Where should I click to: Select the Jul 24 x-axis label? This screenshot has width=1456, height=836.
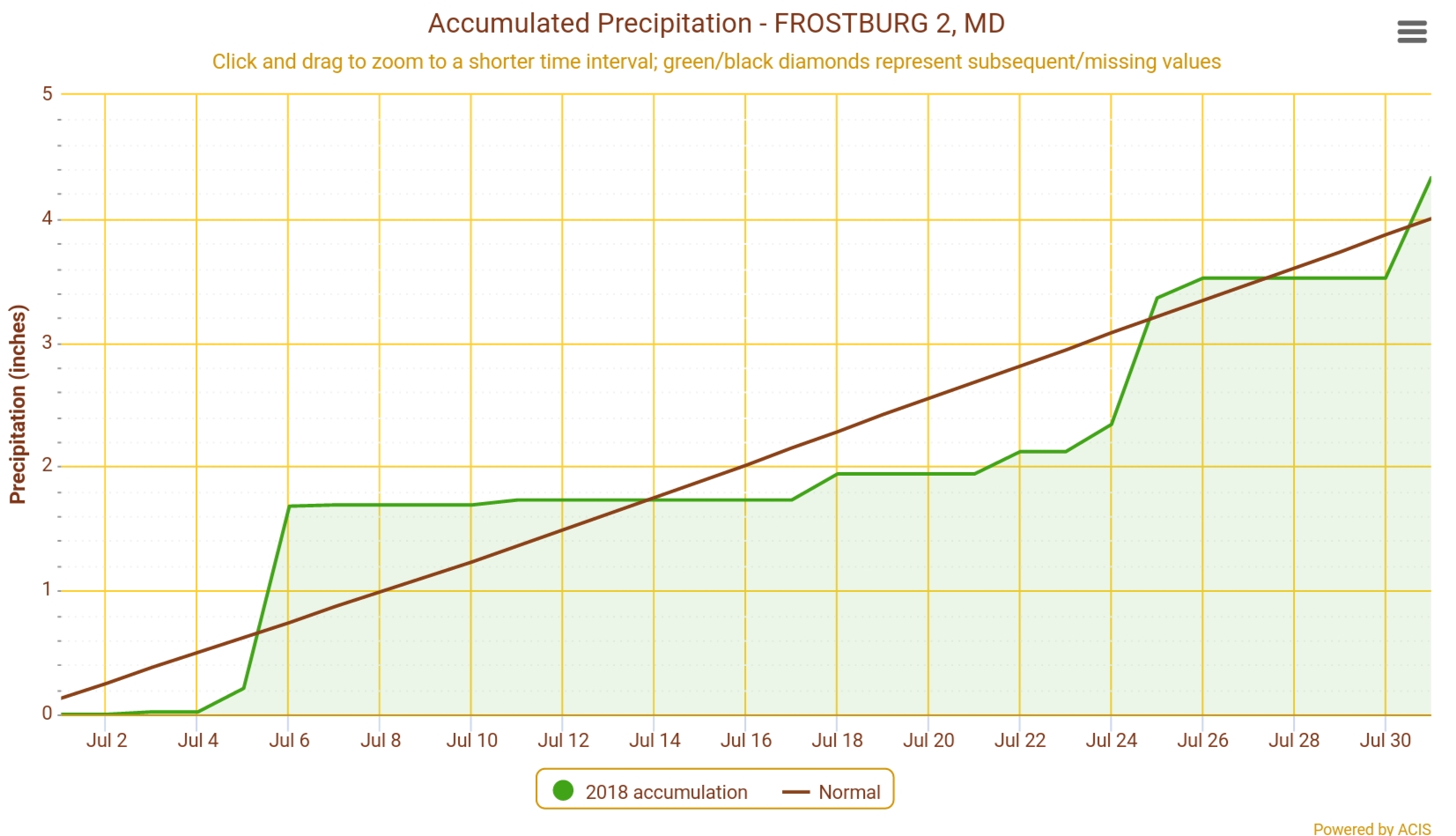1111,740
